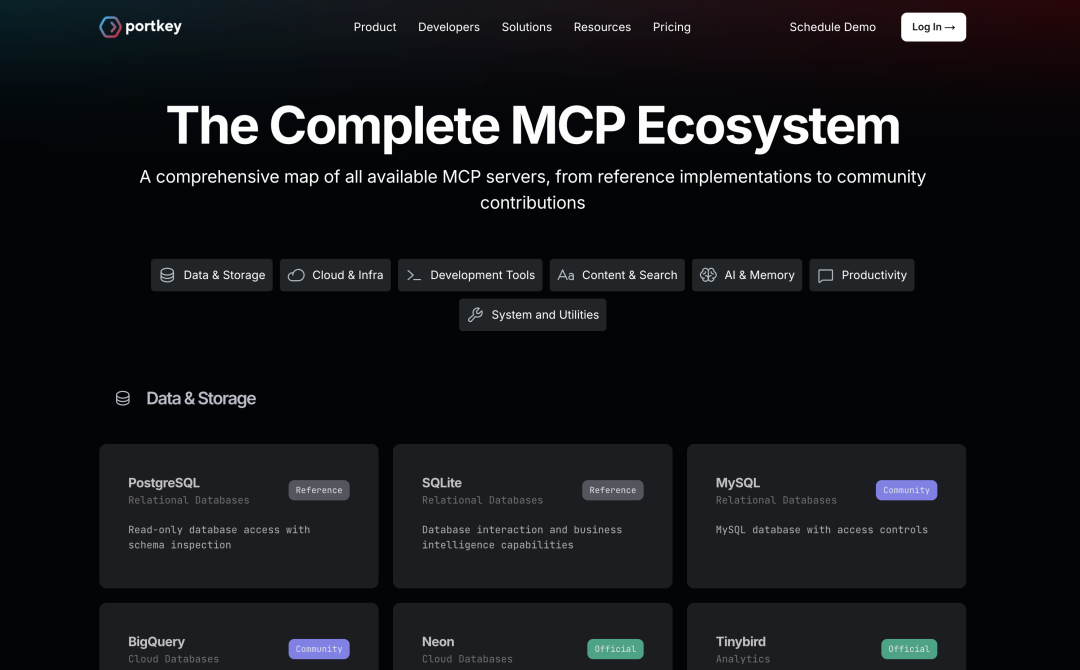1080x670 pixels.
Task: Select the MySQL Community badge
Action: (906, 490)
